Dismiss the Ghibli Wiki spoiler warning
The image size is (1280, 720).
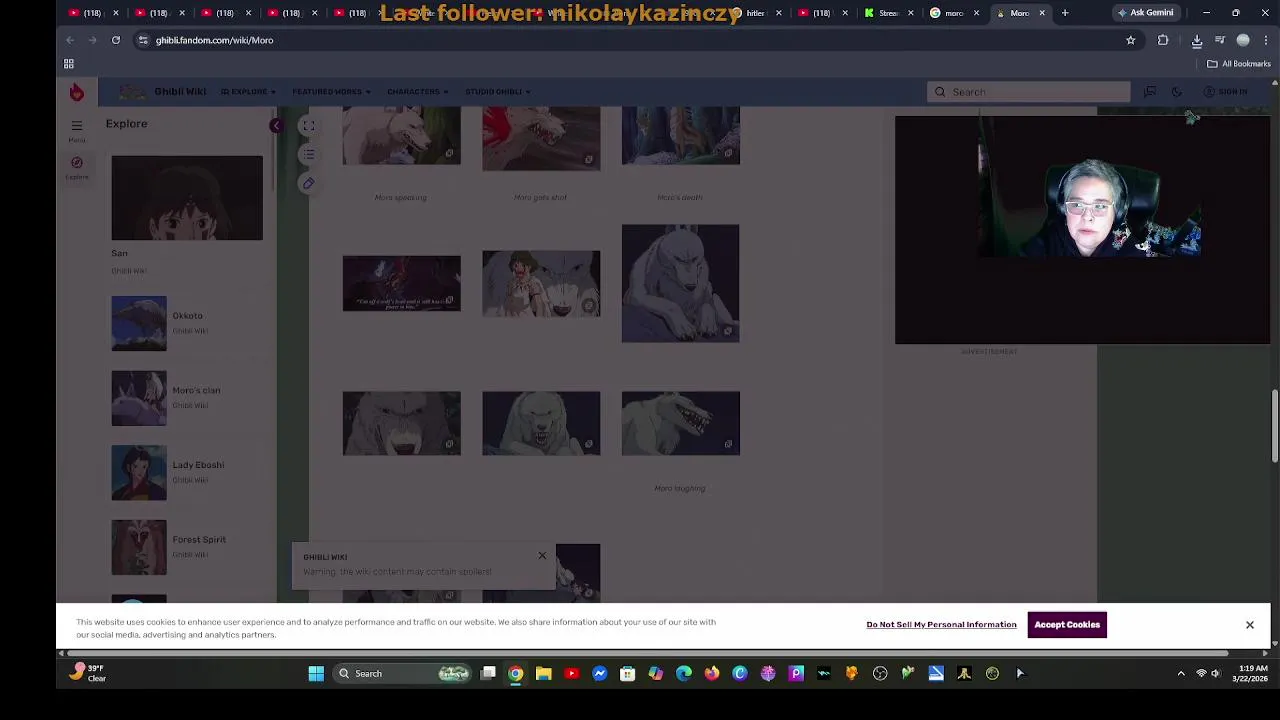[542, 556]
